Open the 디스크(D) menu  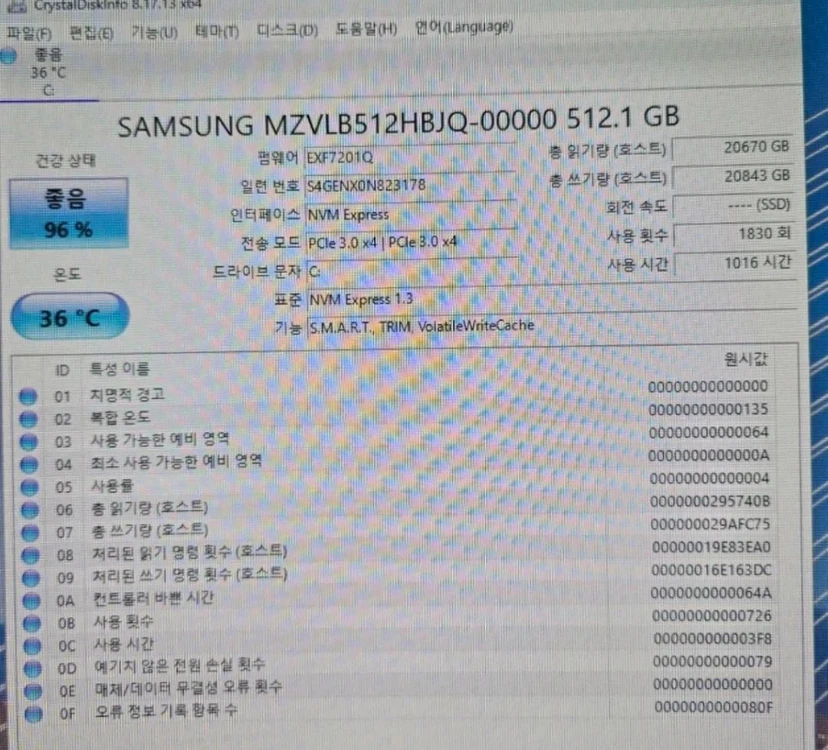tap(287, 30)
